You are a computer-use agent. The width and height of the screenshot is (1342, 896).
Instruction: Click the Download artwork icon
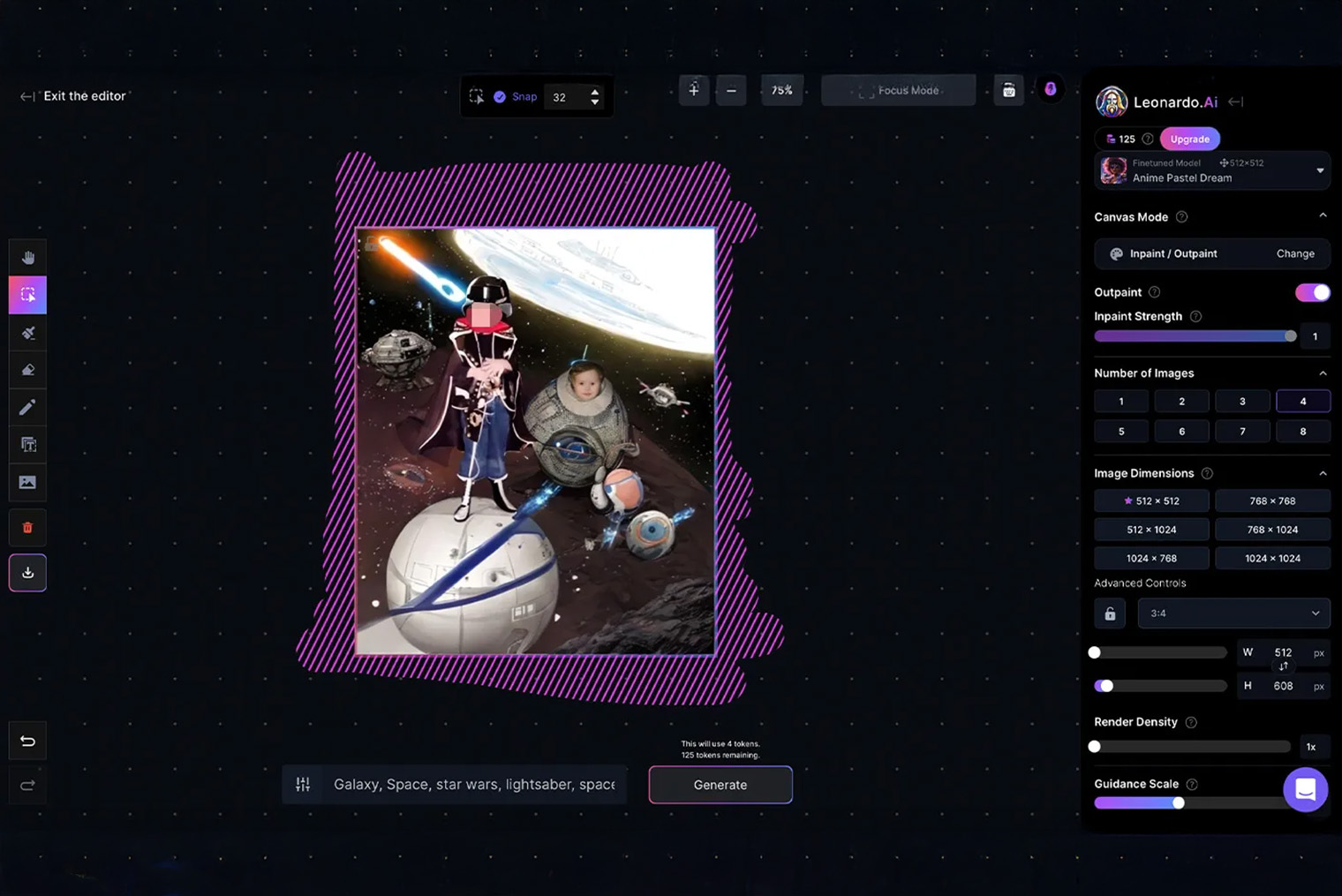click(27, 573)
